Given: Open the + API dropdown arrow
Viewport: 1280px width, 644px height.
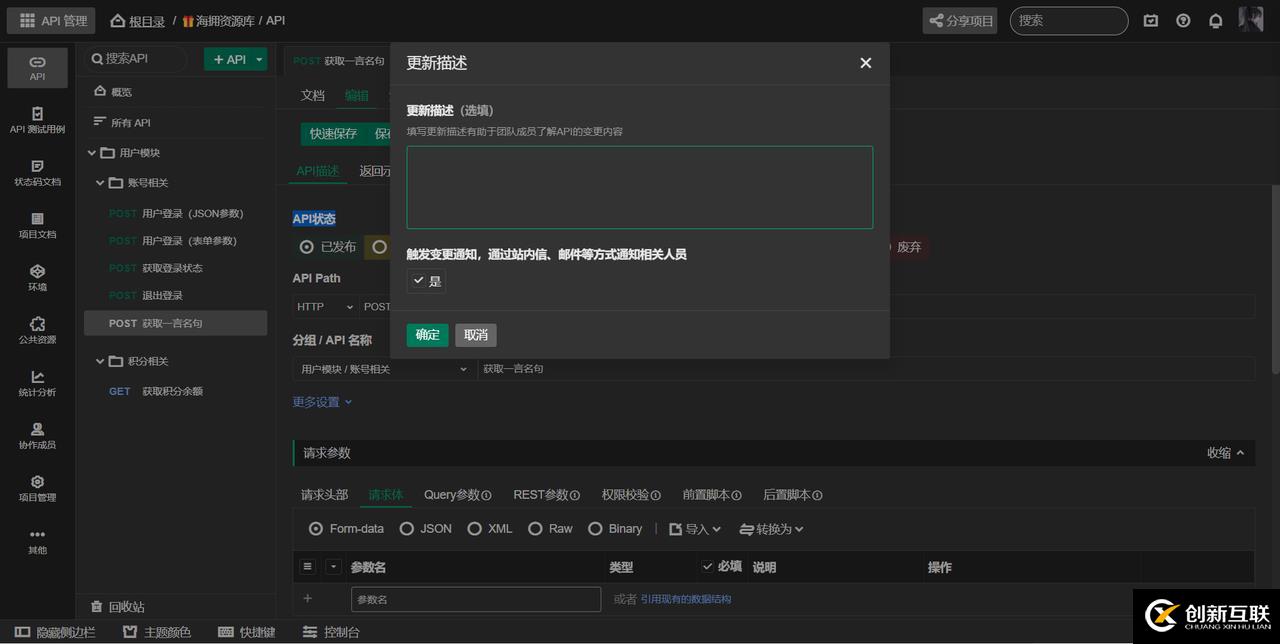Looking at the screenshot, I should pos(260,60).
